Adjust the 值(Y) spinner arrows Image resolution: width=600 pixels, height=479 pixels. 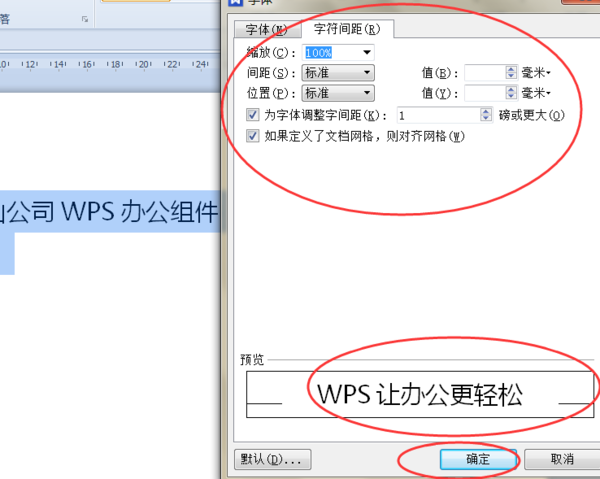[511, 93]
